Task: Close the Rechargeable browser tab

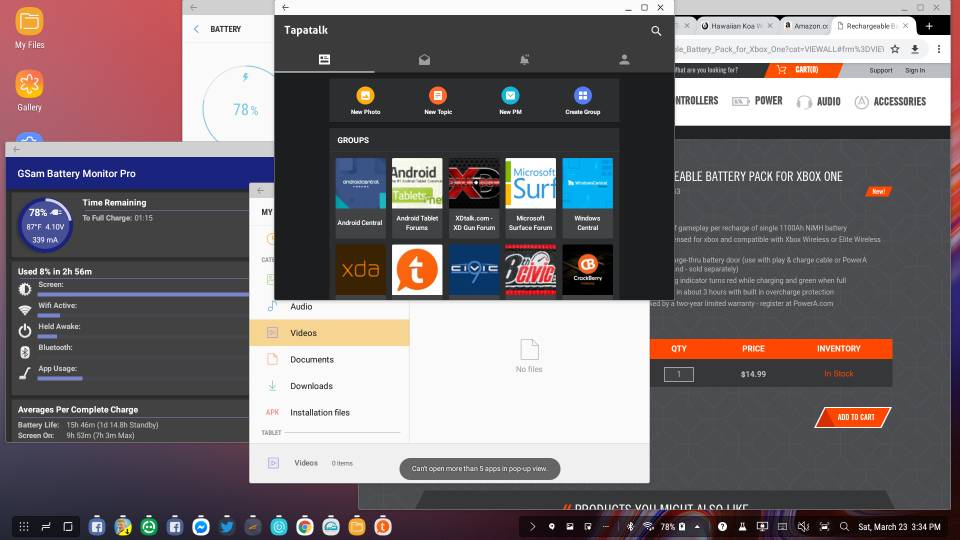Action: (x=906, y=26)
